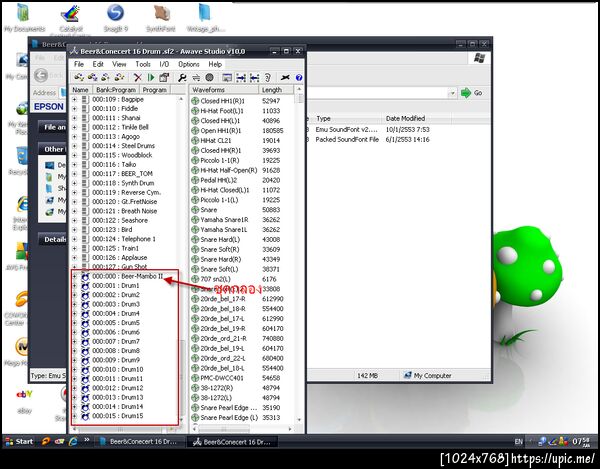600x469 pixels.
Task: Expand the 000:116 Taiko instrument
Action: (x=75, y=164)
